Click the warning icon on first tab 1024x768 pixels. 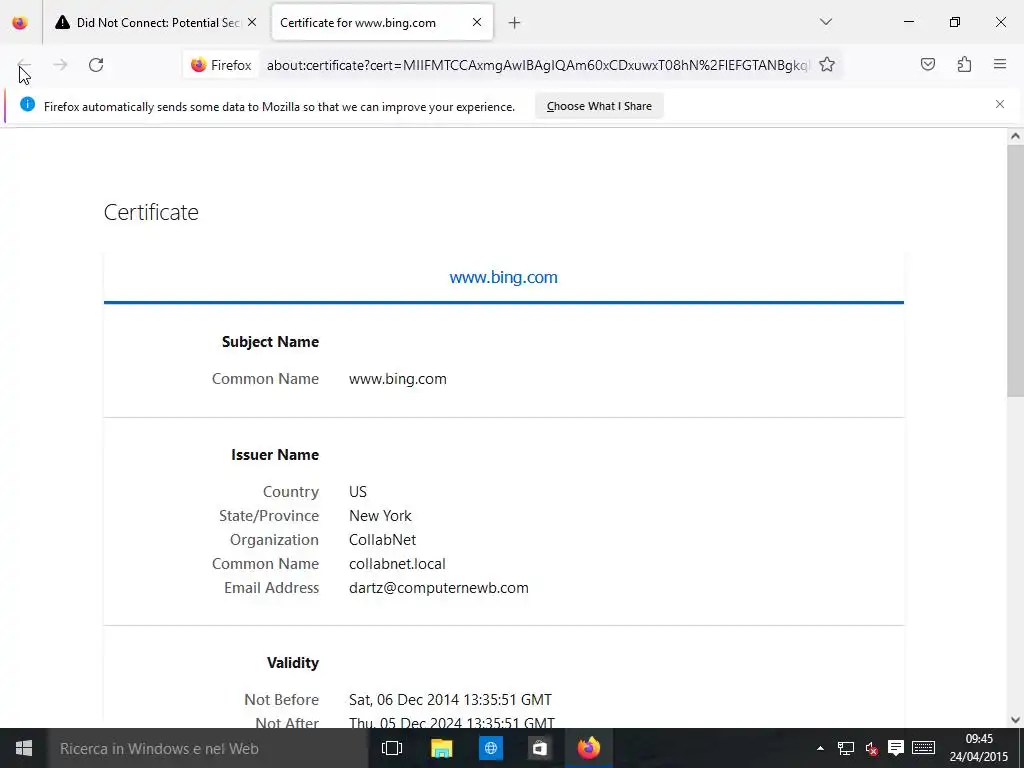63,22
